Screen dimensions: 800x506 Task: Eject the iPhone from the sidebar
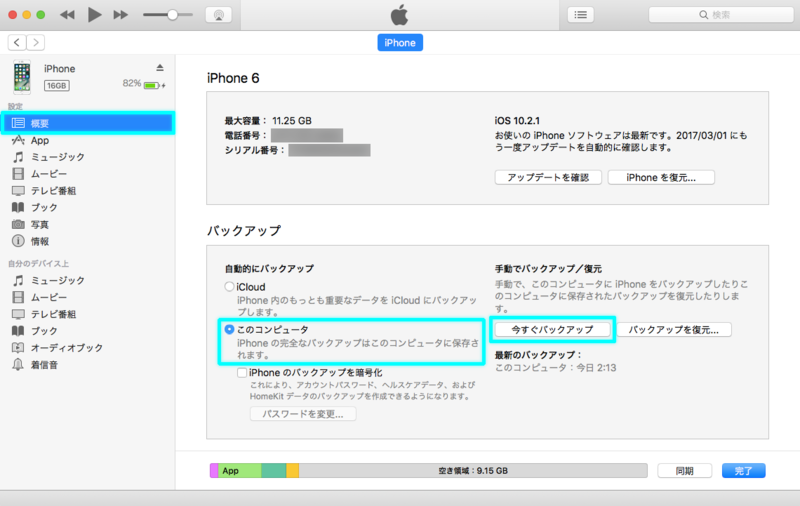coord(160,68)
